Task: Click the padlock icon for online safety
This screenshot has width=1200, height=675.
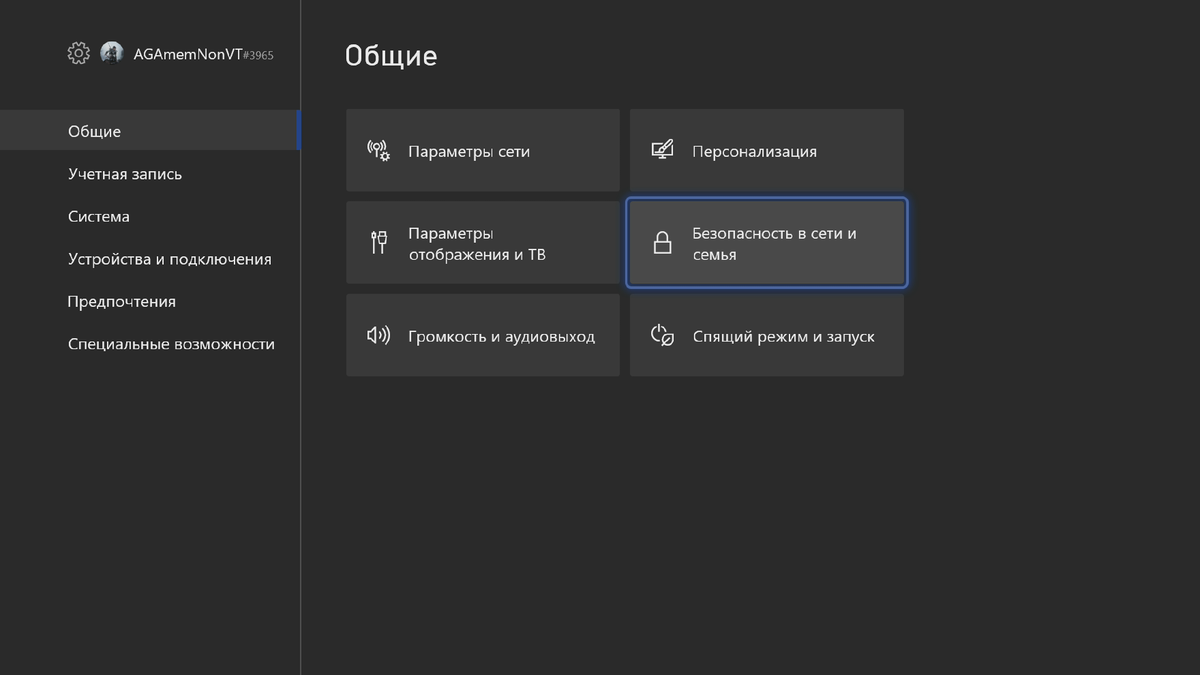Action: (x=661, y=242)
